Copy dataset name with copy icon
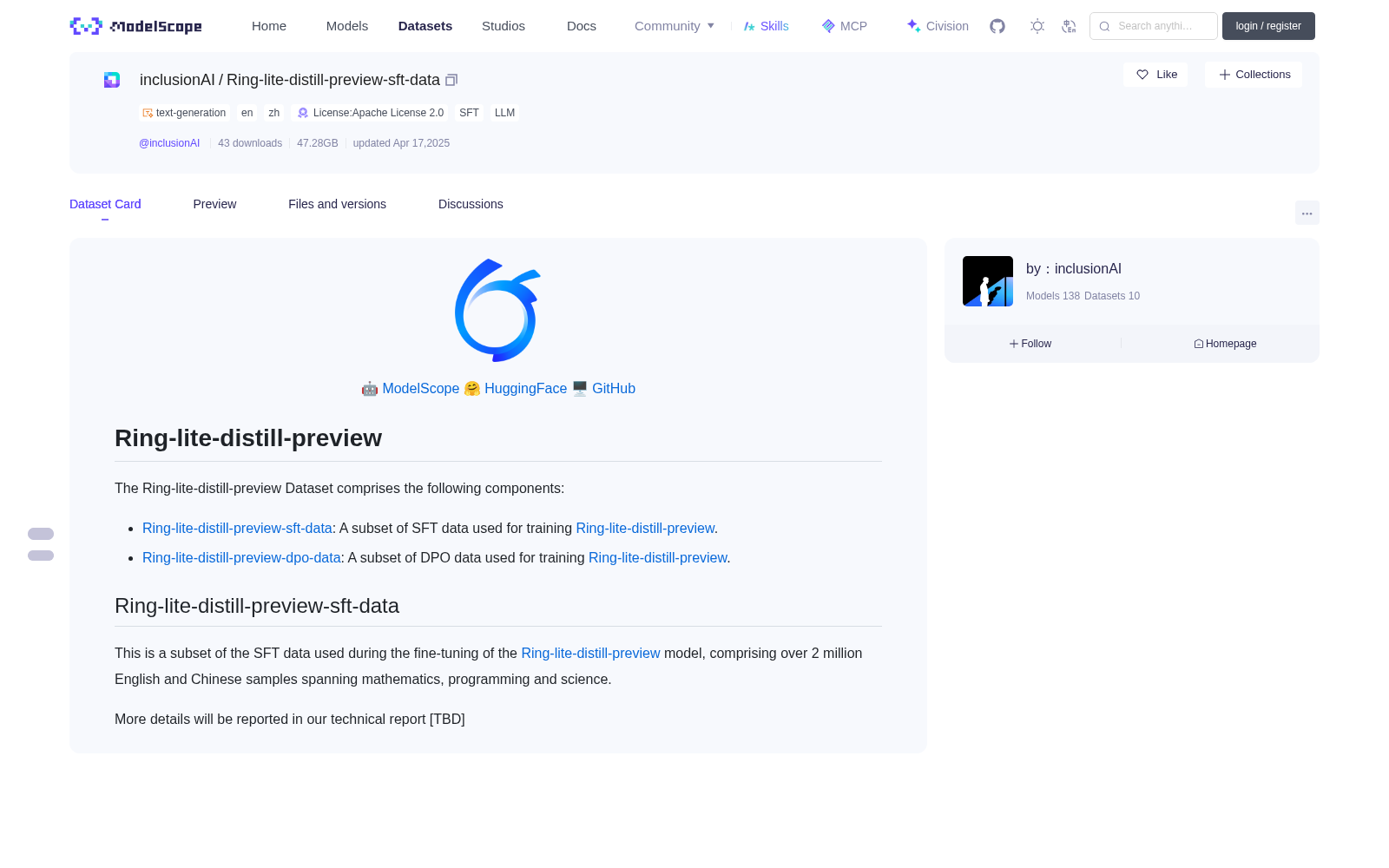The image size is (1389, 868). click(451, 80)
